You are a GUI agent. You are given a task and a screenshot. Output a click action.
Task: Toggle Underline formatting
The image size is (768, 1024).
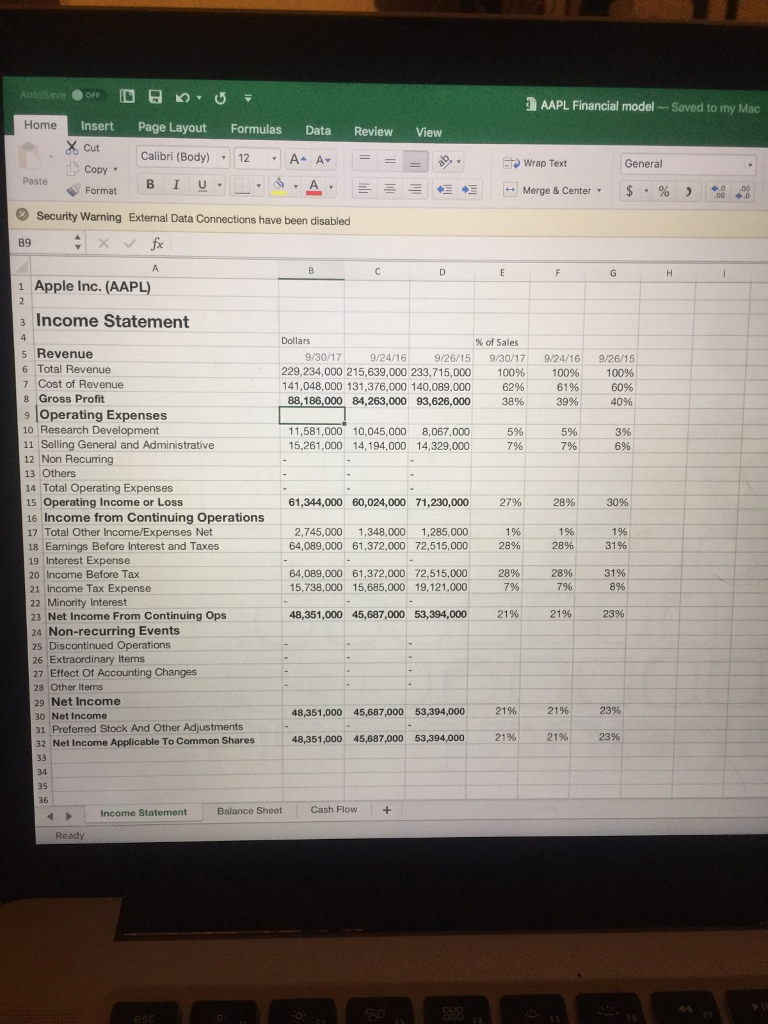point(202,185)
